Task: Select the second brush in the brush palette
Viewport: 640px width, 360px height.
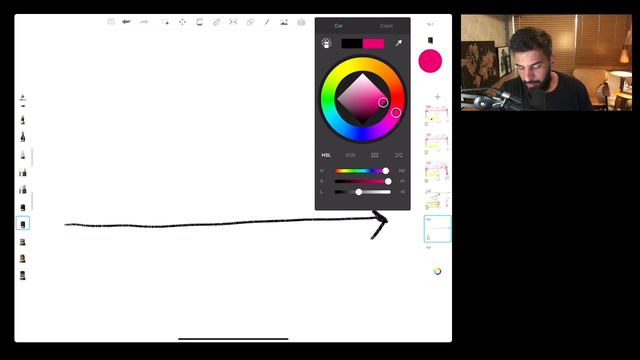Action: click(x=23, y=137)
